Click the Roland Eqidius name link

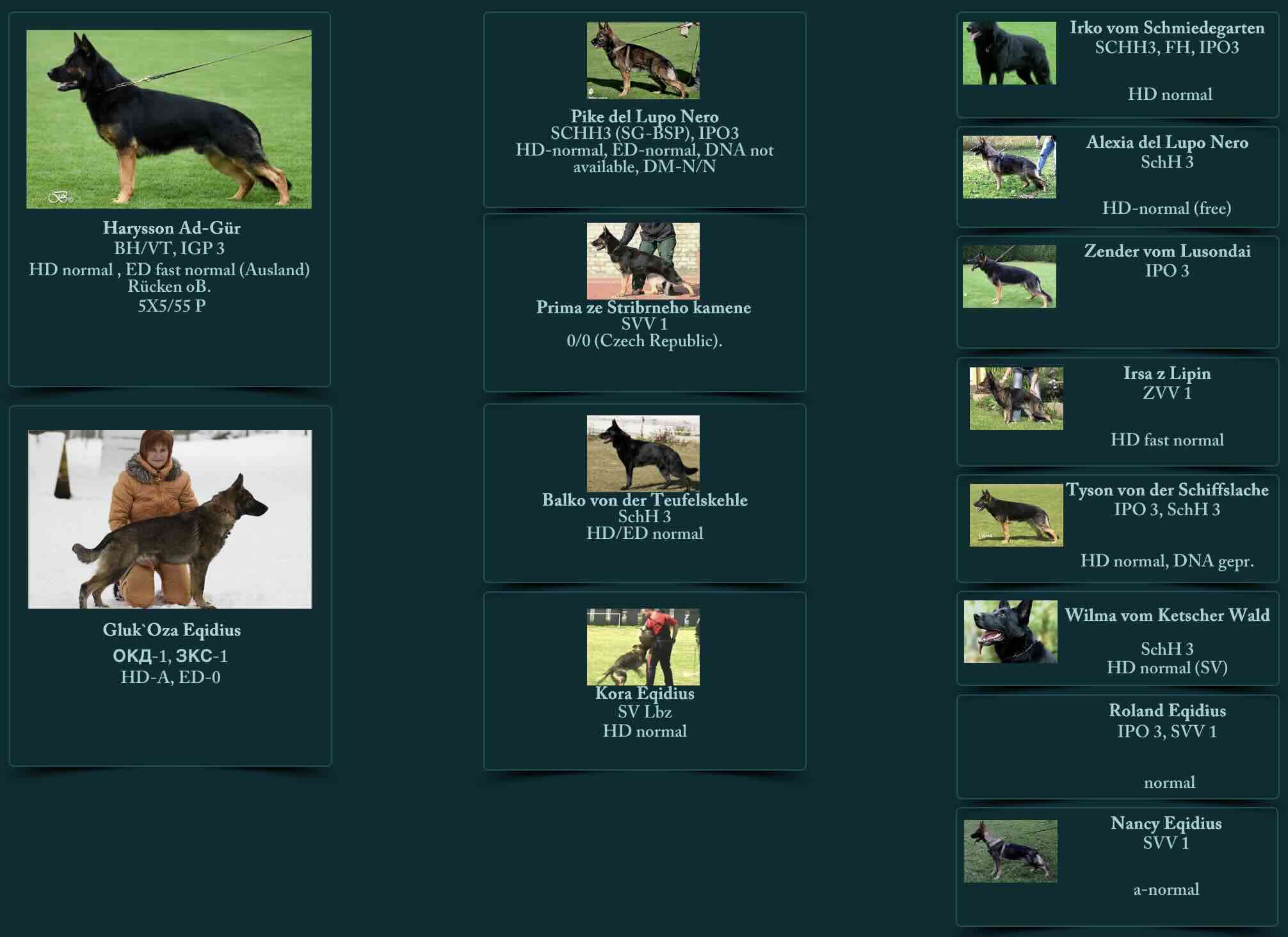1166,710
